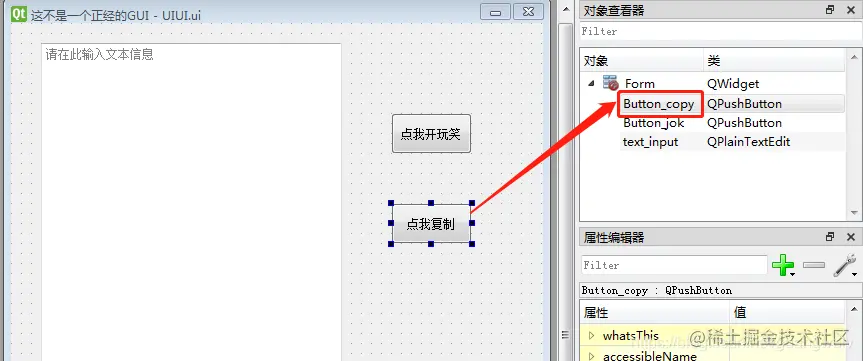Open property editor wrench configuration icon
This screenshot has height=361, width=863.
pos(844,265)
